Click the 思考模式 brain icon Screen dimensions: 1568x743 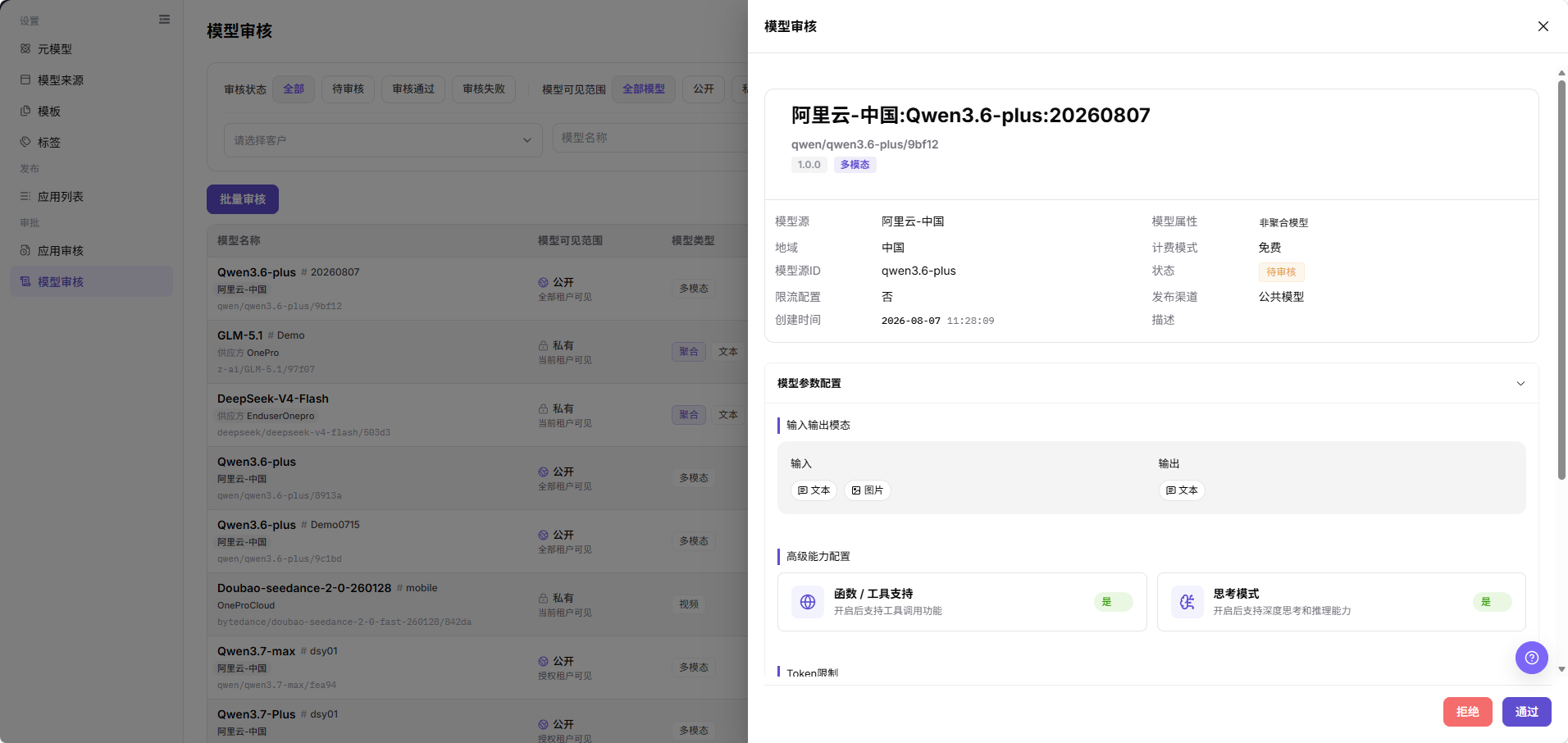(x=1187, y=602)
